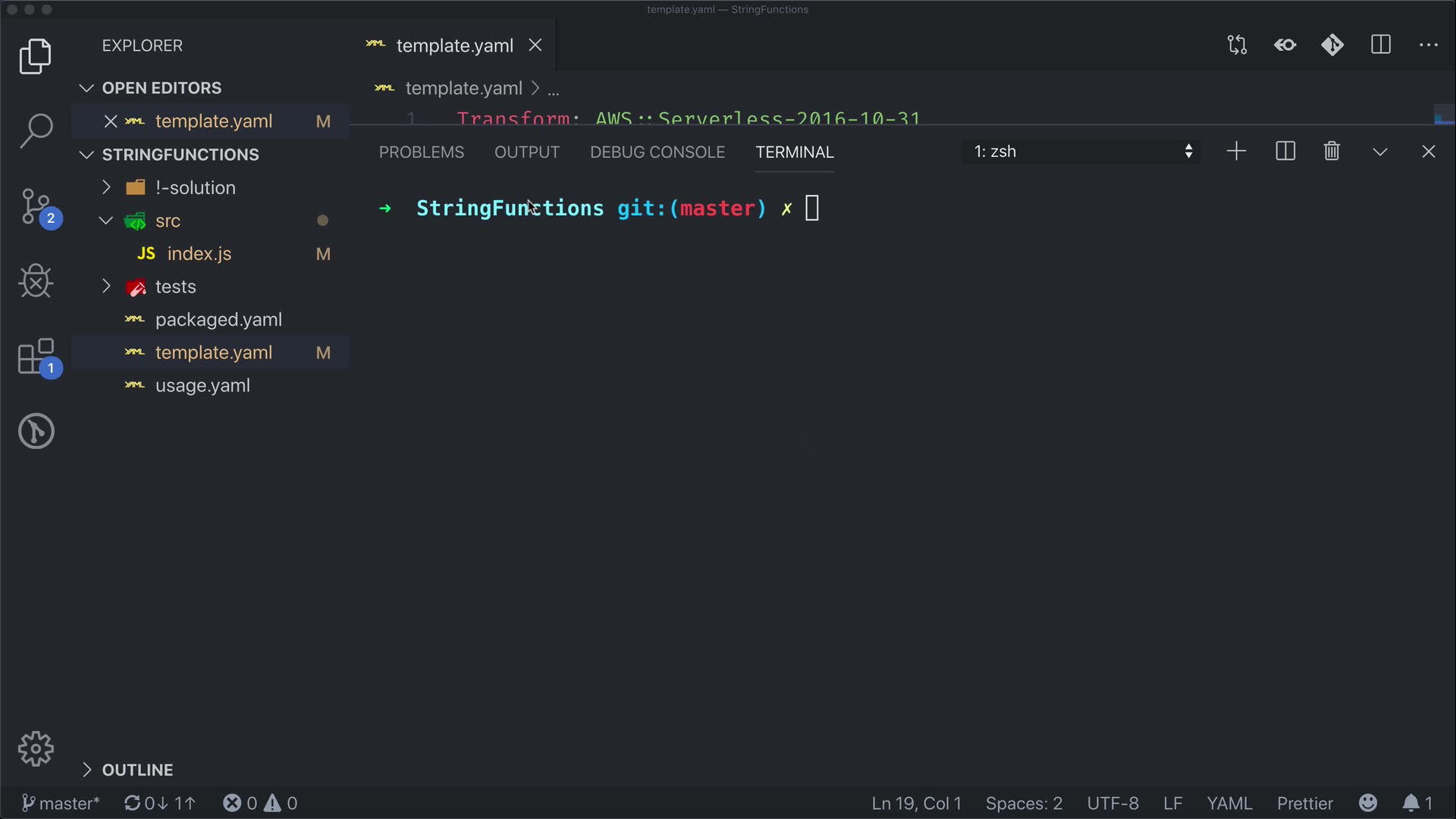Click the YAML language mode button

(1229, 803)
